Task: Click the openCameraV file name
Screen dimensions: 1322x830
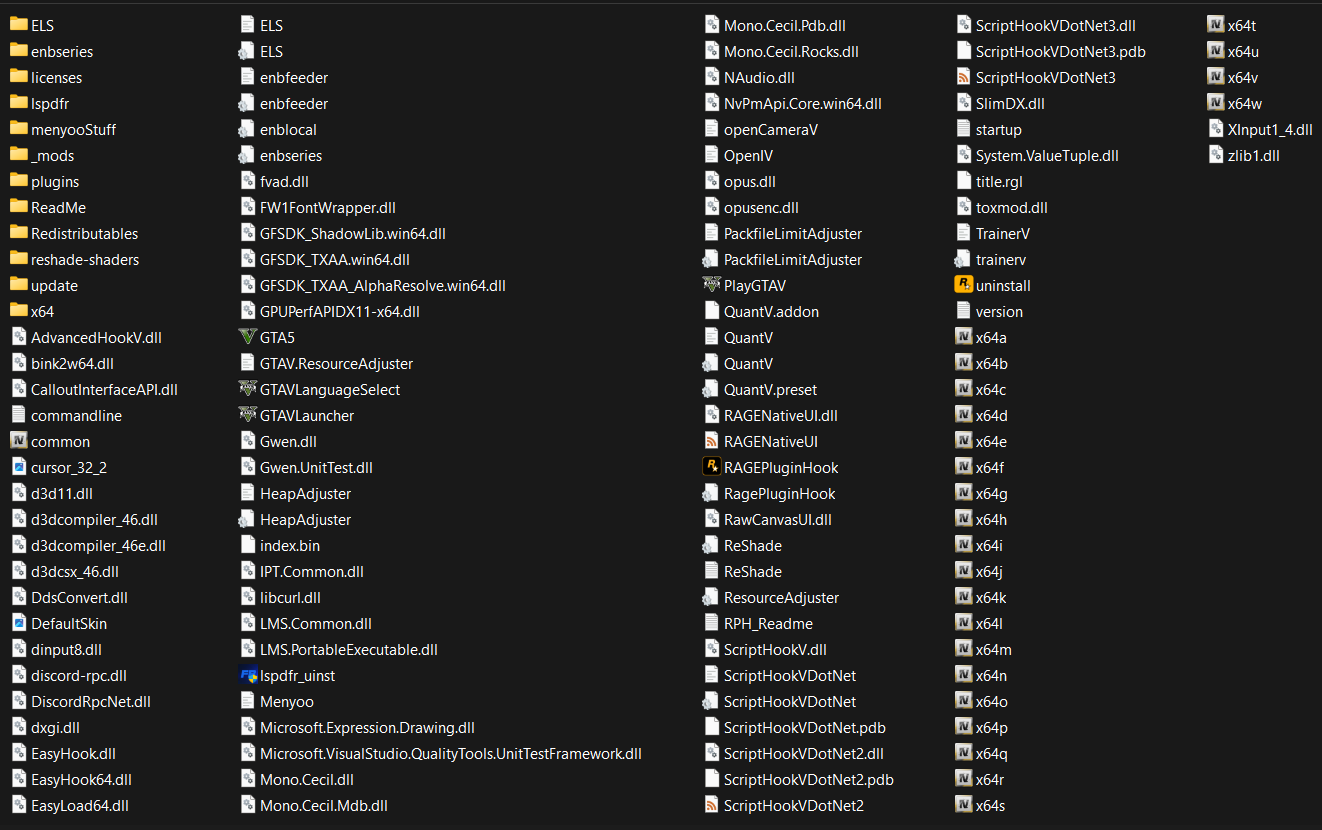Action: [x=771, y=129]
